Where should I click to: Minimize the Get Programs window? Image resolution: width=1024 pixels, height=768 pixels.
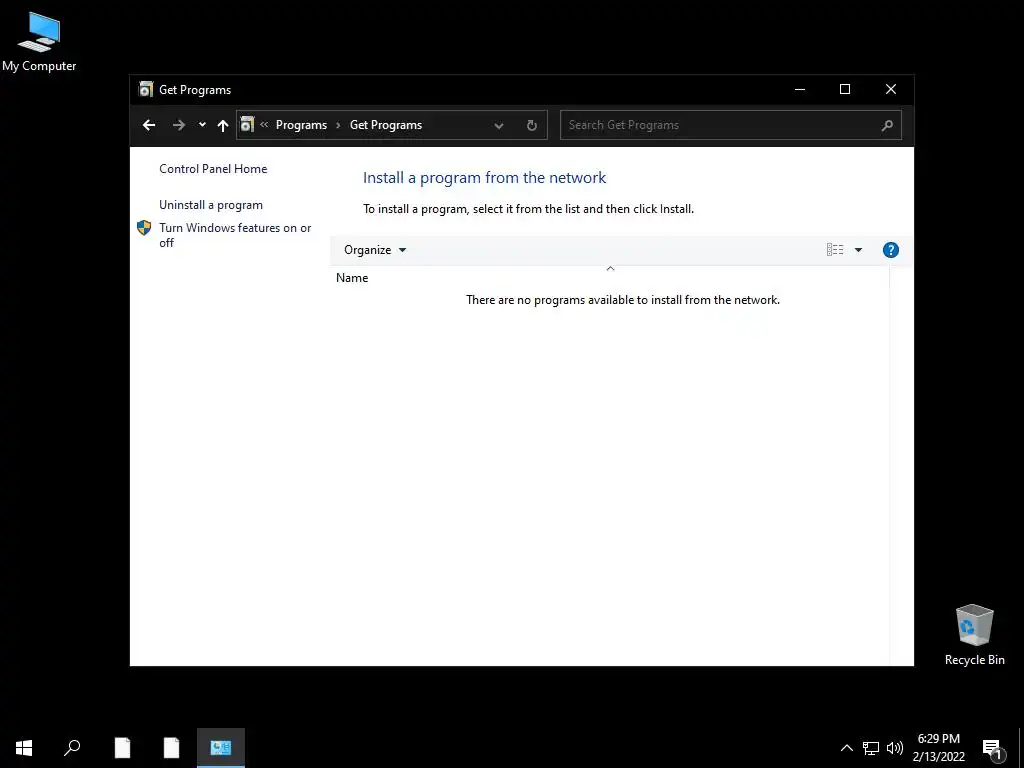[800, 89]
